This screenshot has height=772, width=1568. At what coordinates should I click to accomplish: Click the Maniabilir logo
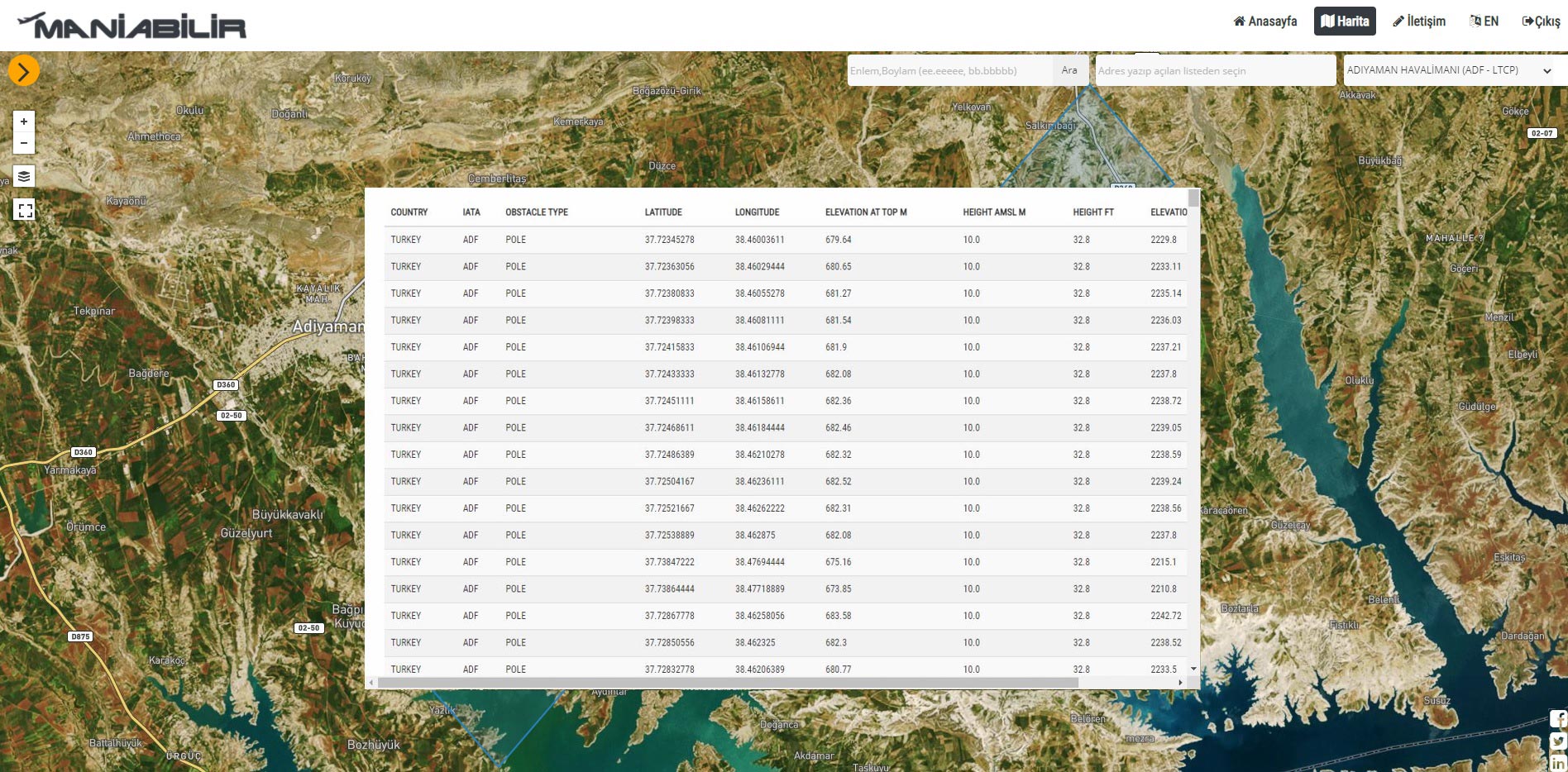click(132, 26)
